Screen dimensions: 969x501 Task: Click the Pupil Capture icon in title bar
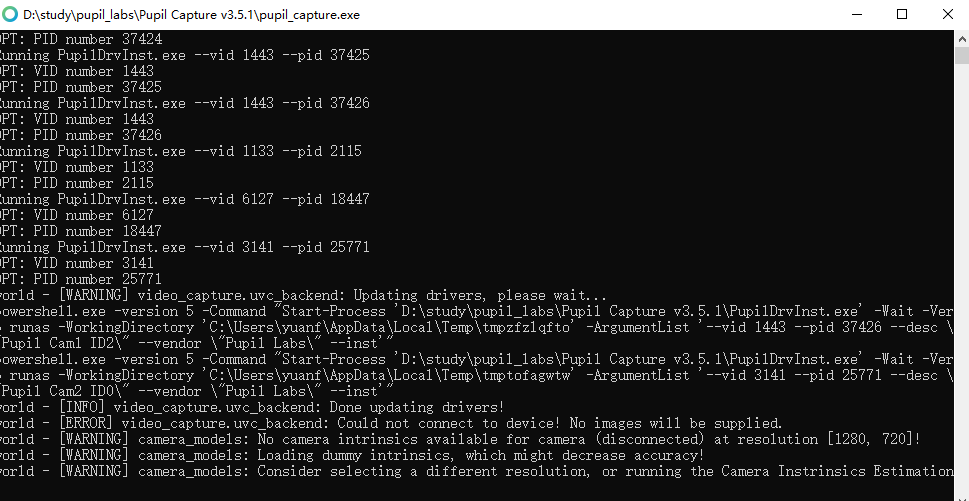(x=10, y=14)
